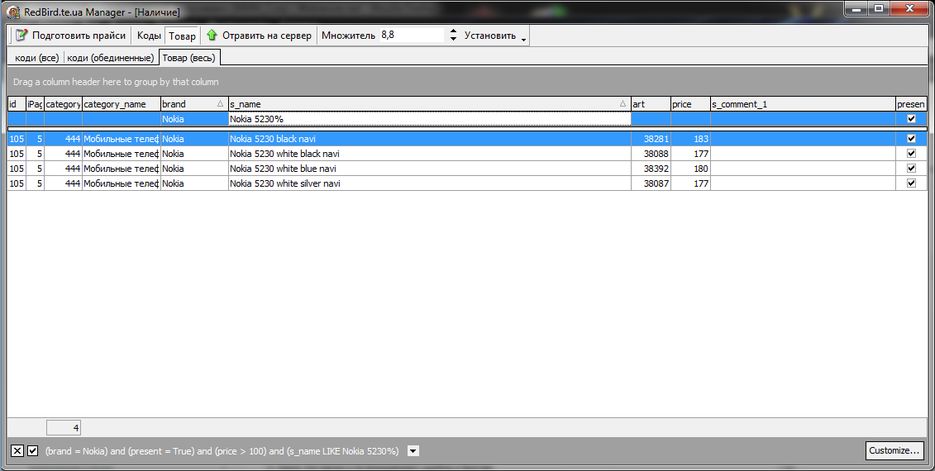This screenshot has height=471, width=935.
Task: Click the art column header
Action: (651, 104)
